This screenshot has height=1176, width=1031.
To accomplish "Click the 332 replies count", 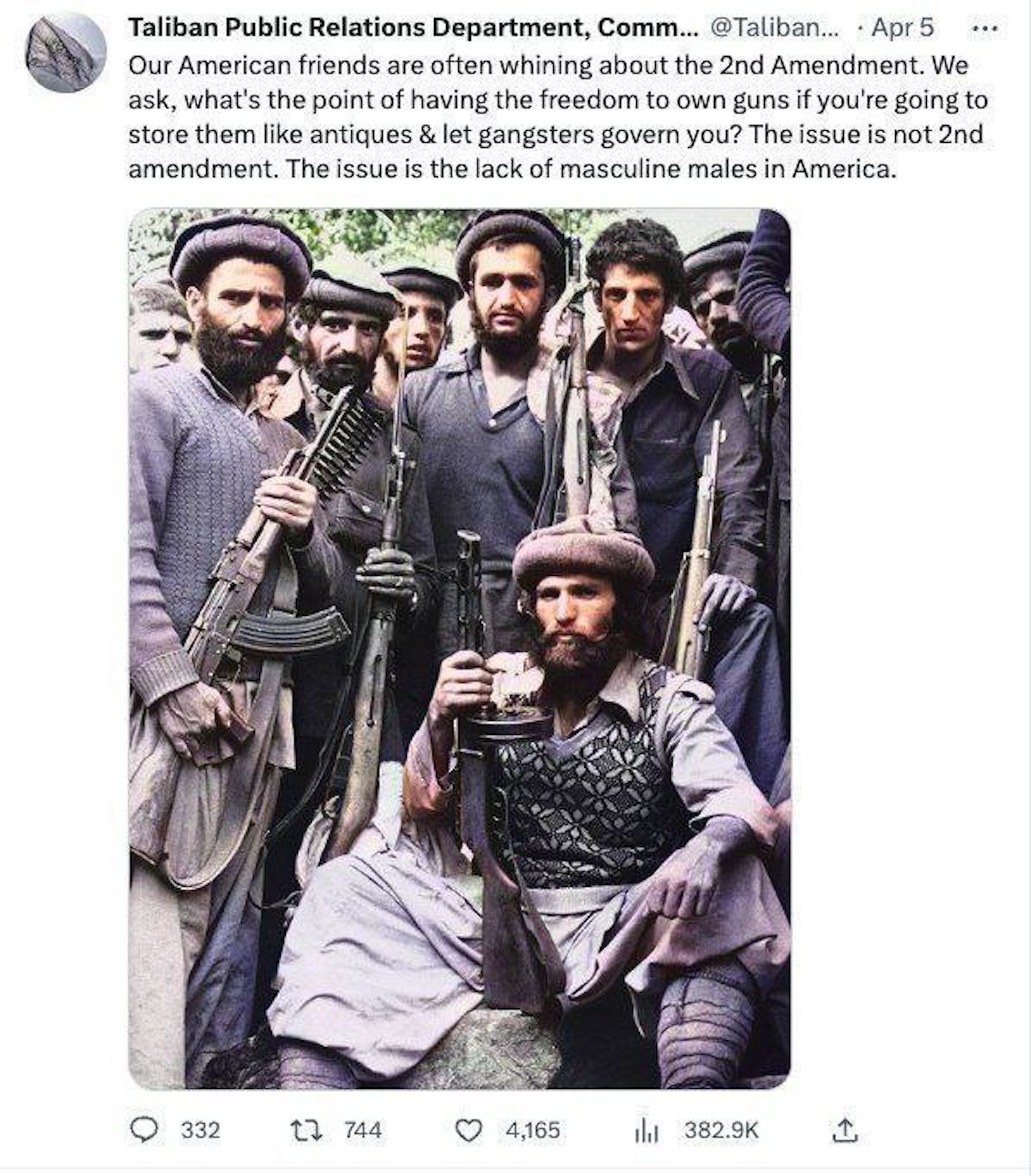I will tap(200, 1130).
